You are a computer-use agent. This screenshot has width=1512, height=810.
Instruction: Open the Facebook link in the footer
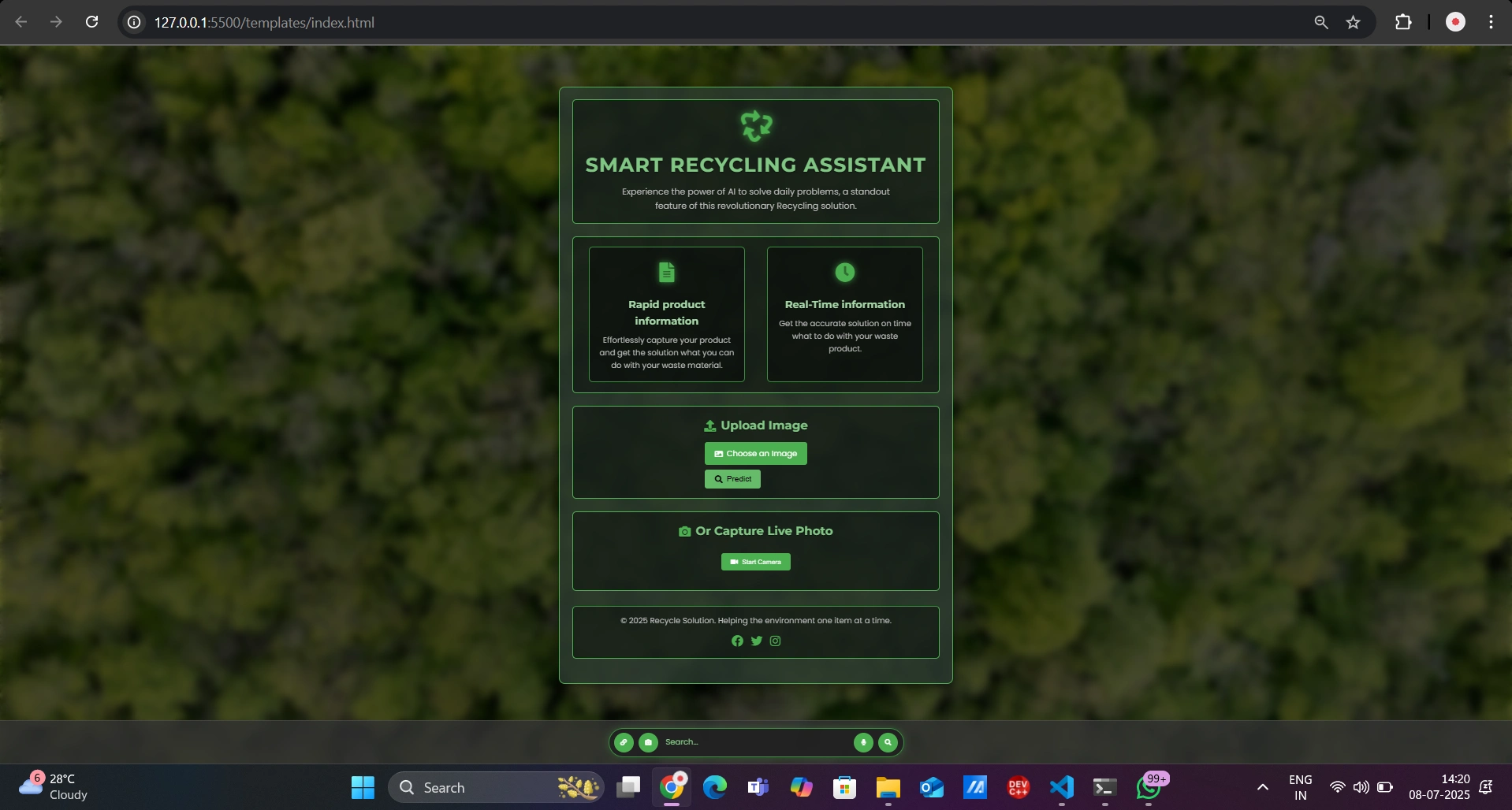pos(737,641)
